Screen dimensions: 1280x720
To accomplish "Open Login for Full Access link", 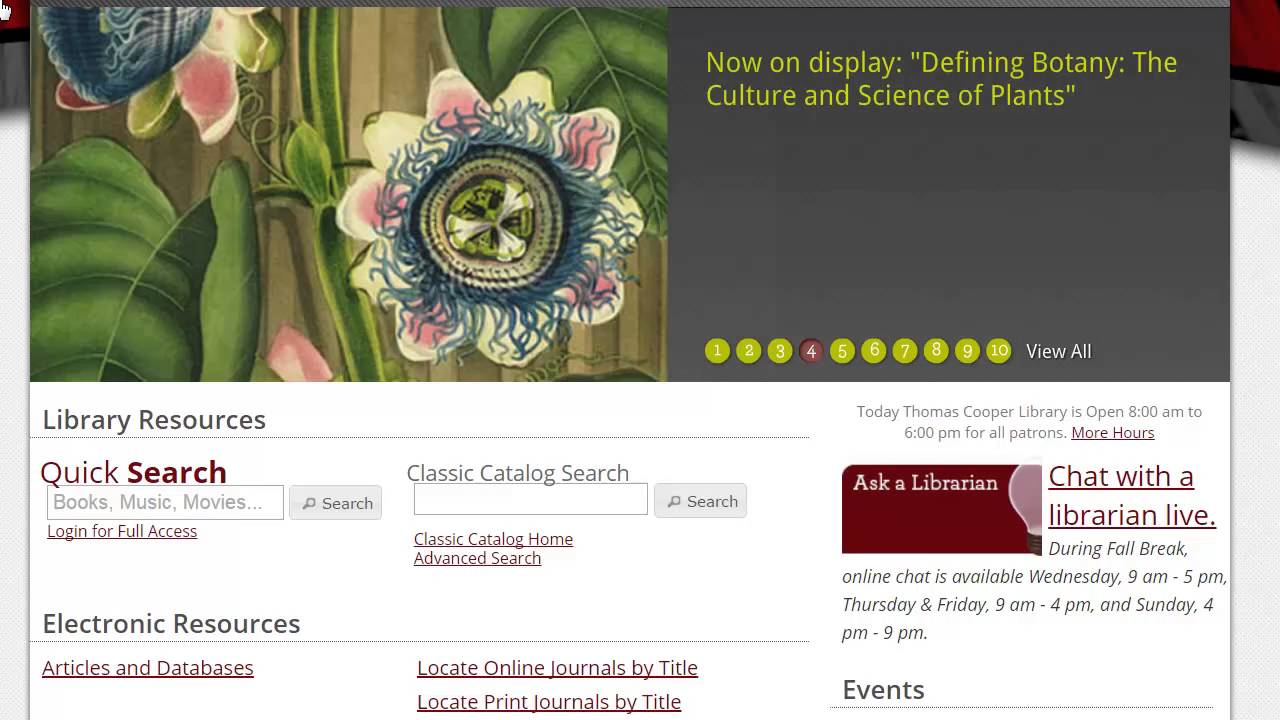I will point(122,531).
